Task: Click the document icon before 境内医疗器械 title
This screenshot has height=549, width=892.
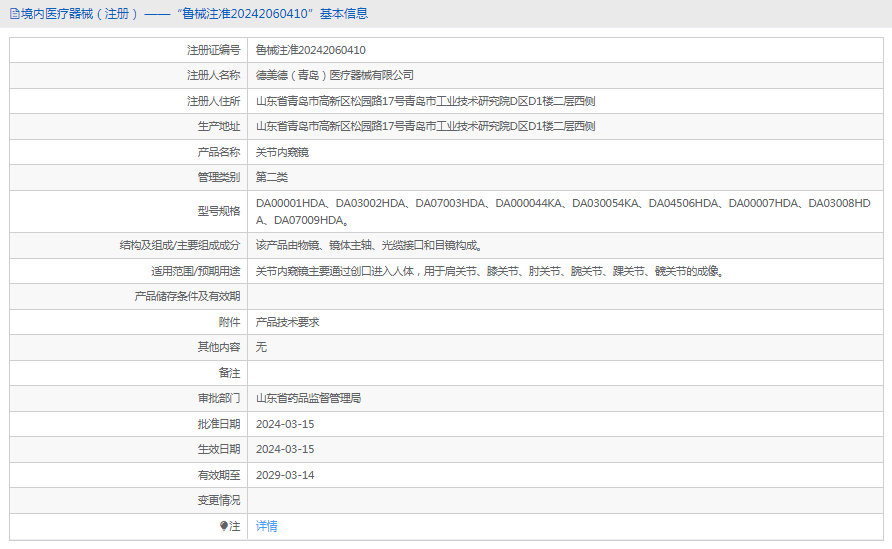Action: pos(15,14)
